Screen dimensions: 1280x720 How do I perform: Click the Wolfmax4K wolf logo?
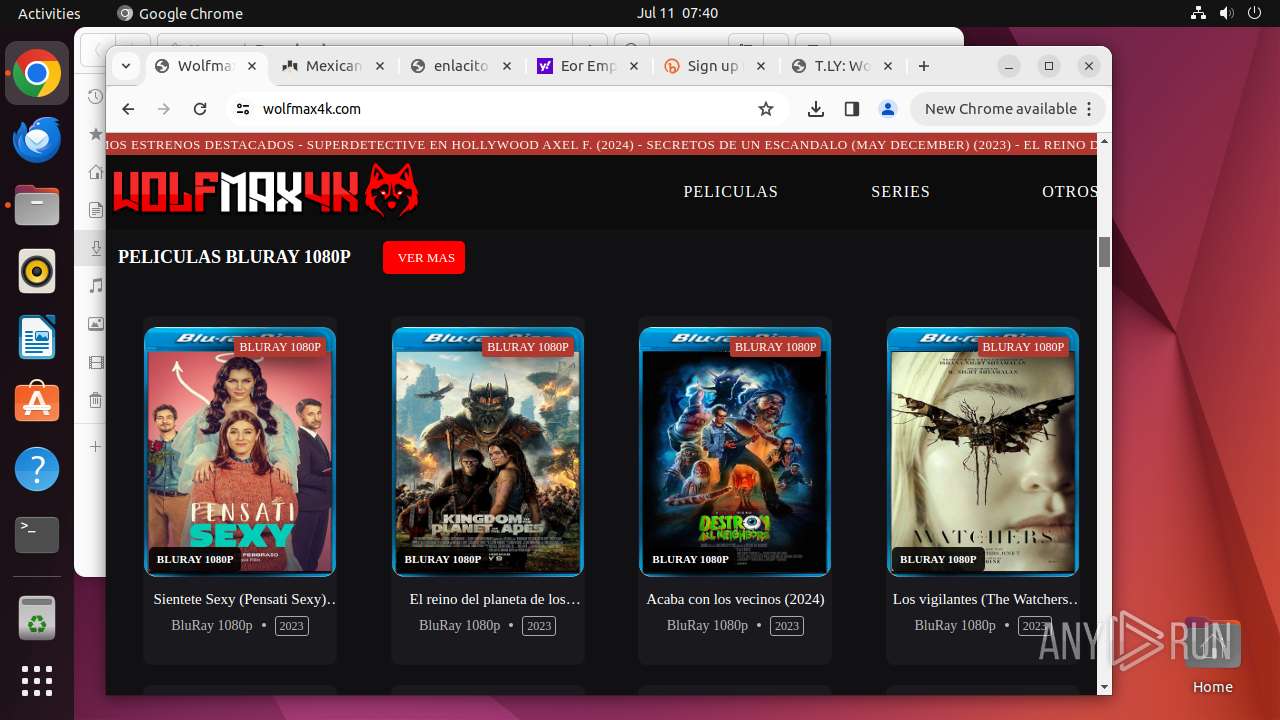pos(265,191)
